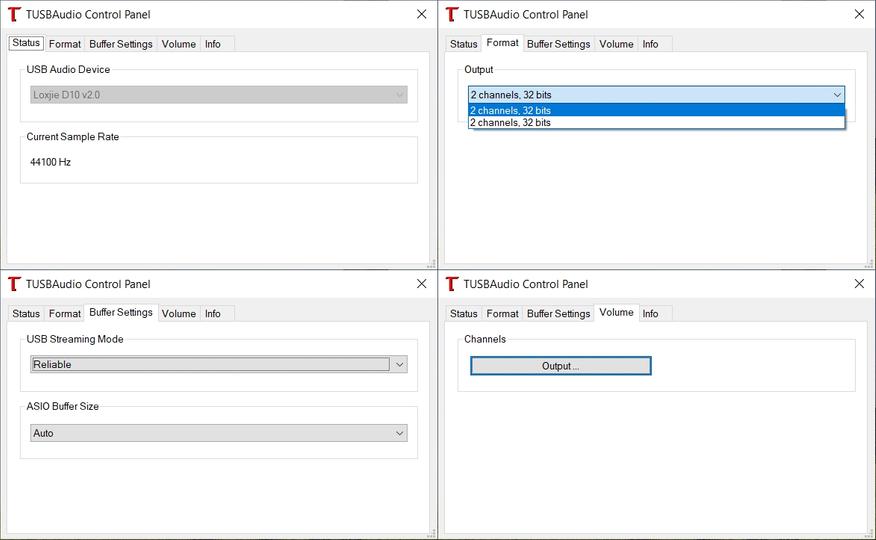Screen dimensions: 876x540
Task: Go to Status tab in the USB Streaming Mode window
Action: click(x=26, y=314)
